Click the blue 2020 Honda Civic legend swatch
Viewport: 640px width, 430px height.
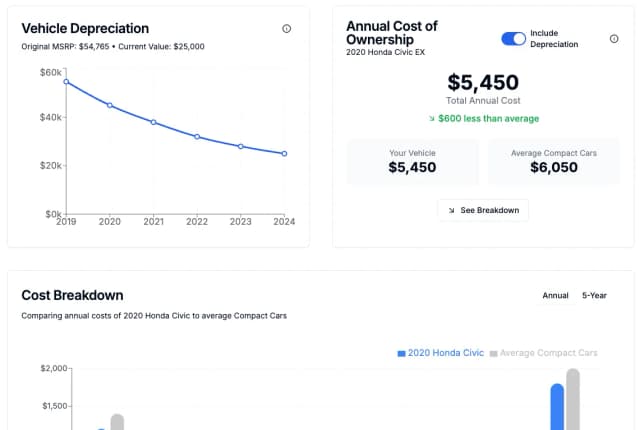click(x=402, y=353)
